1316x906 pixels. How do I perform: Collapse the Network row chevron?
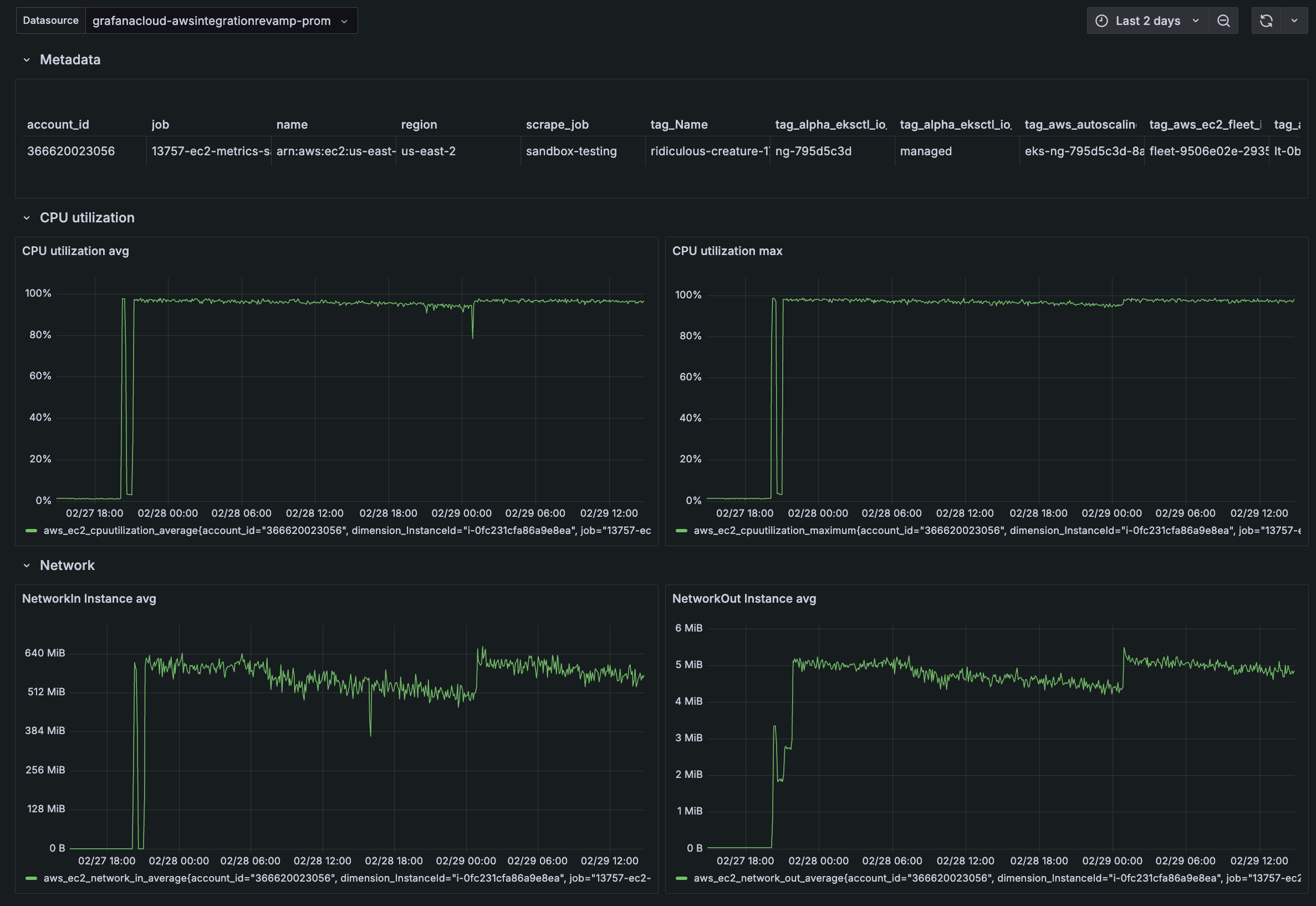pyautogui.click(x=27, y=566)
